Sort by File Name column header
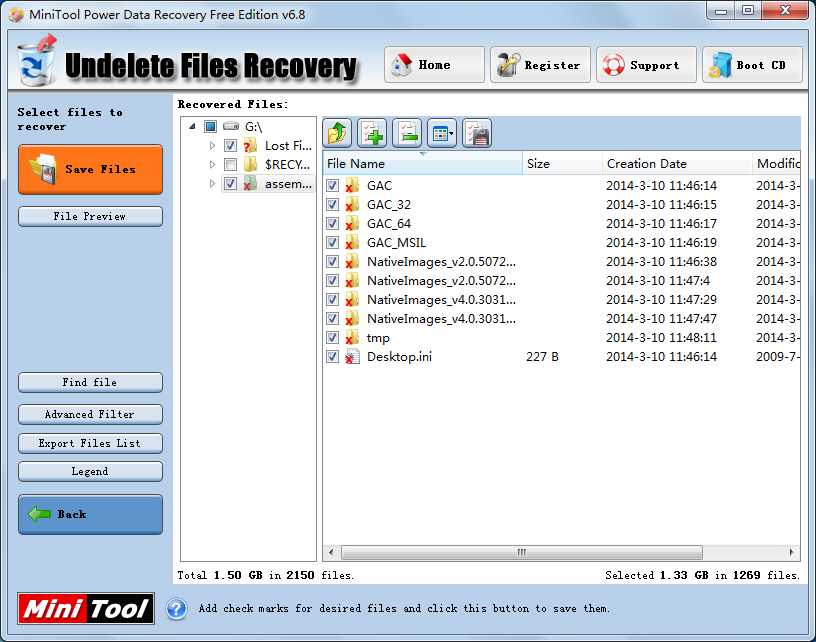The width and height of the screenshot is (816, 642). pos(423,164)
